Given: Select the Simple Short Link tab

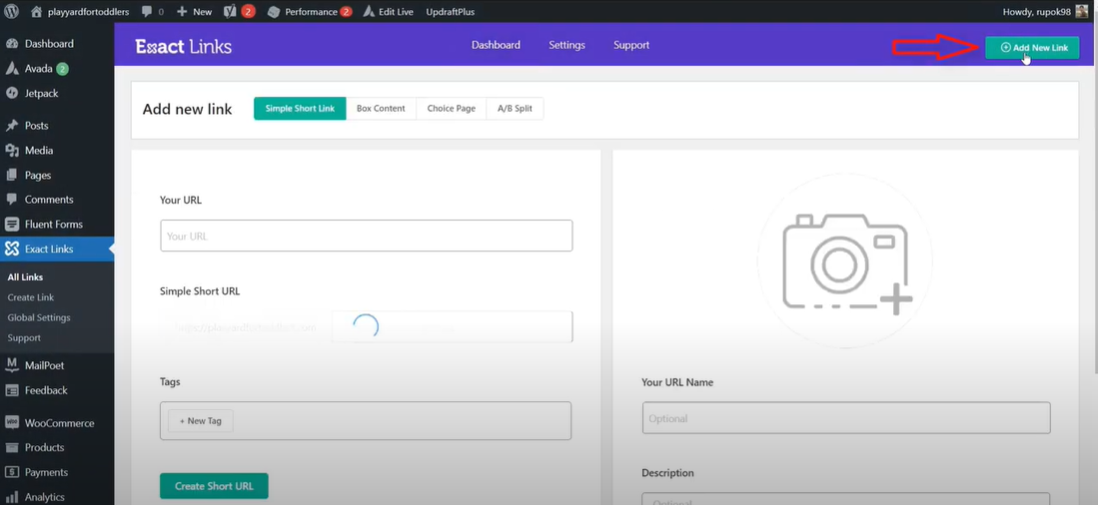Looking at the screenshot, I should point(300,109).
